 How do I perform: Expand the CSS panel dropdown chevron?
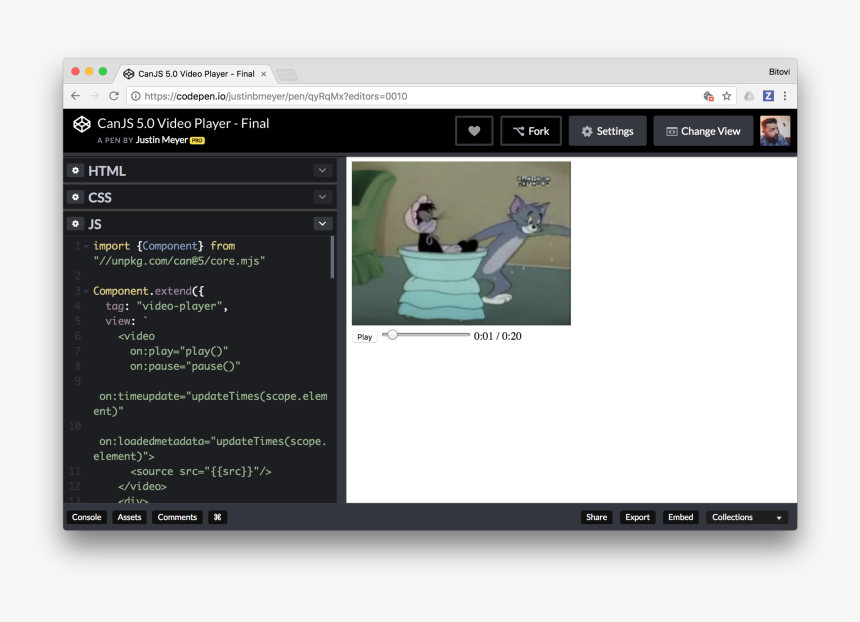click(322, 197)
